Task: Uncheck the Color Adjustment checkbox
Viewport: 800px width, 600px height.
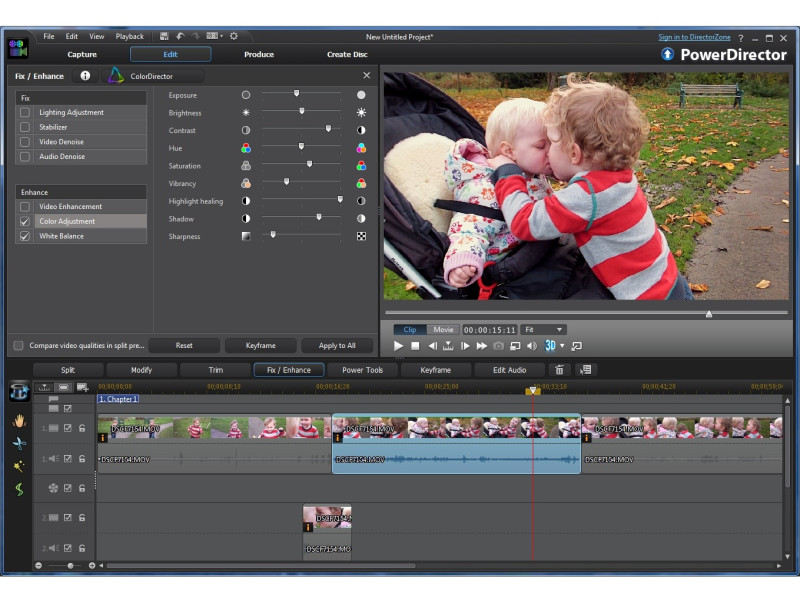Action: pos(24,221)
